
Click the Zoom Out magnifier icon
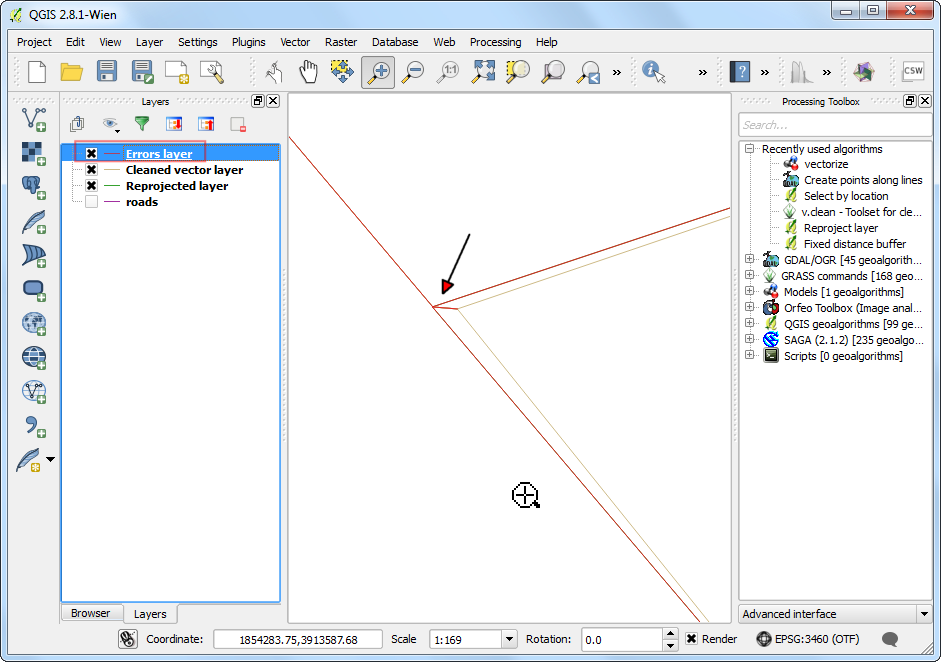tap(412, 71)
